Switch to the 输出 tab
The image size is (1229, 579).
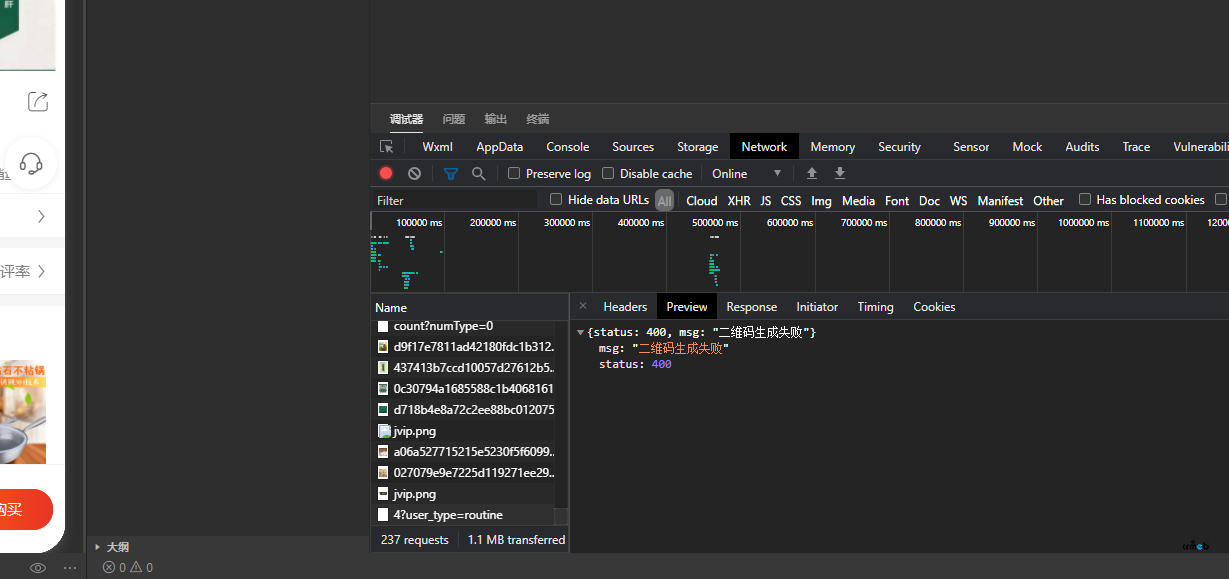[x=496, y=119]
